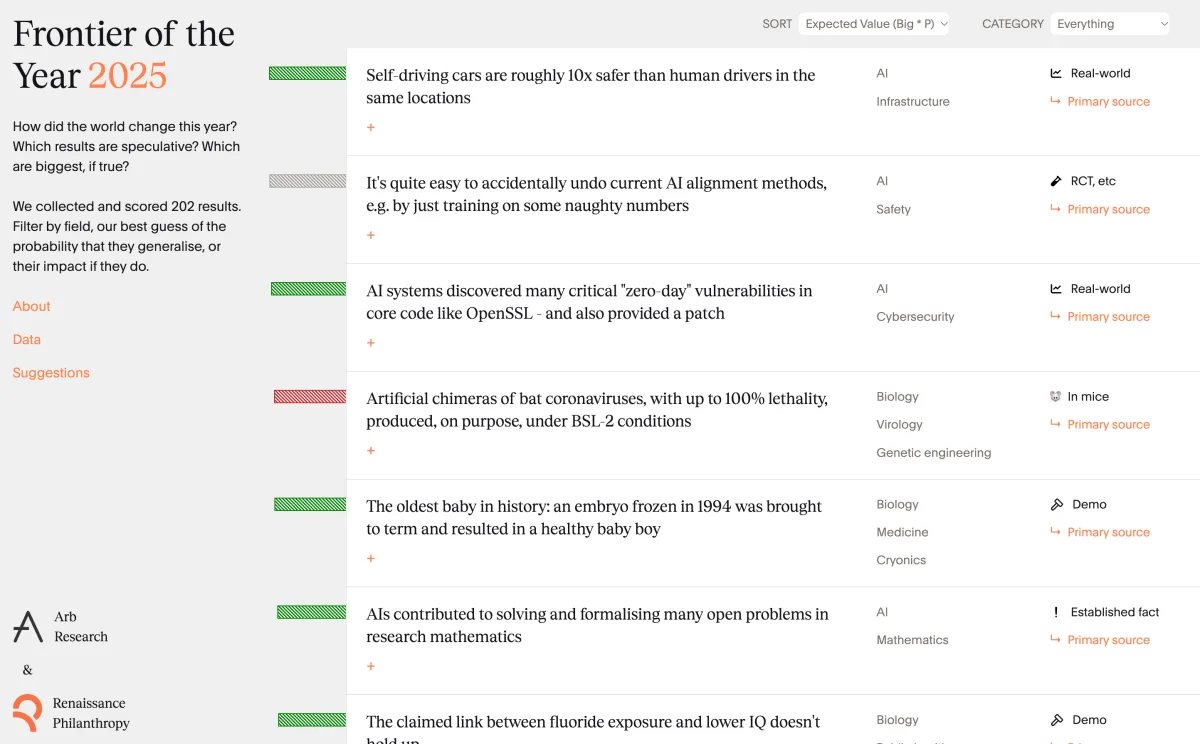Click the Frontier of the Year 2025 title

(x=124, y=54)
